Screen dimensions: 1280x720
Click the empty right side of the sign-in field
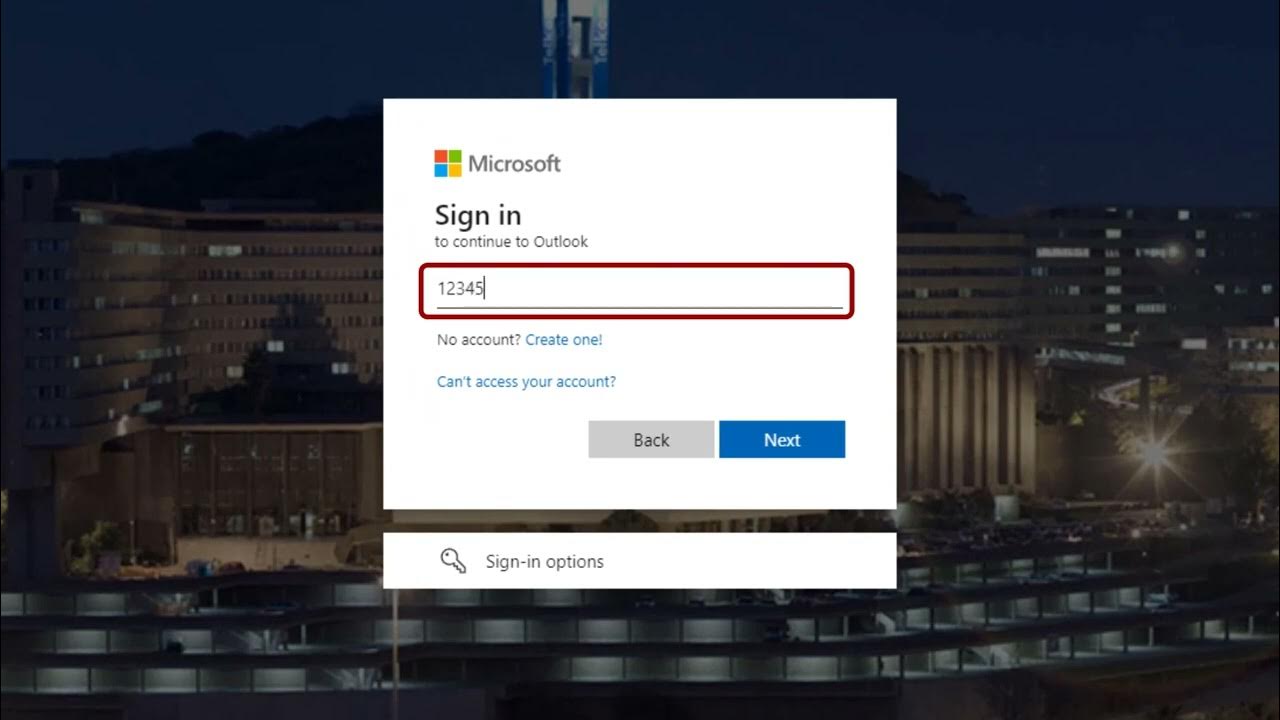(700, 289)
